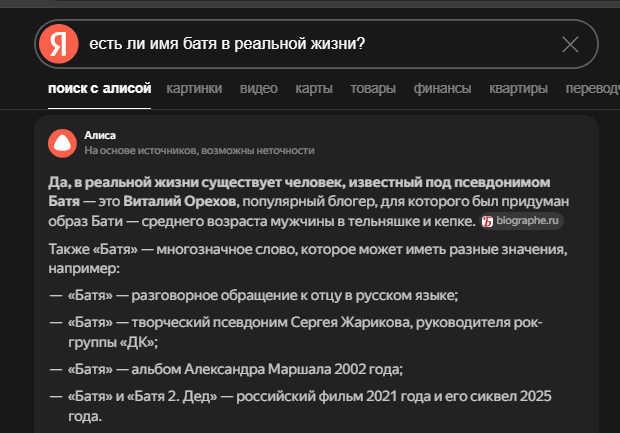
Task: Open the карты tab
Action: click(x=314, y=88)
